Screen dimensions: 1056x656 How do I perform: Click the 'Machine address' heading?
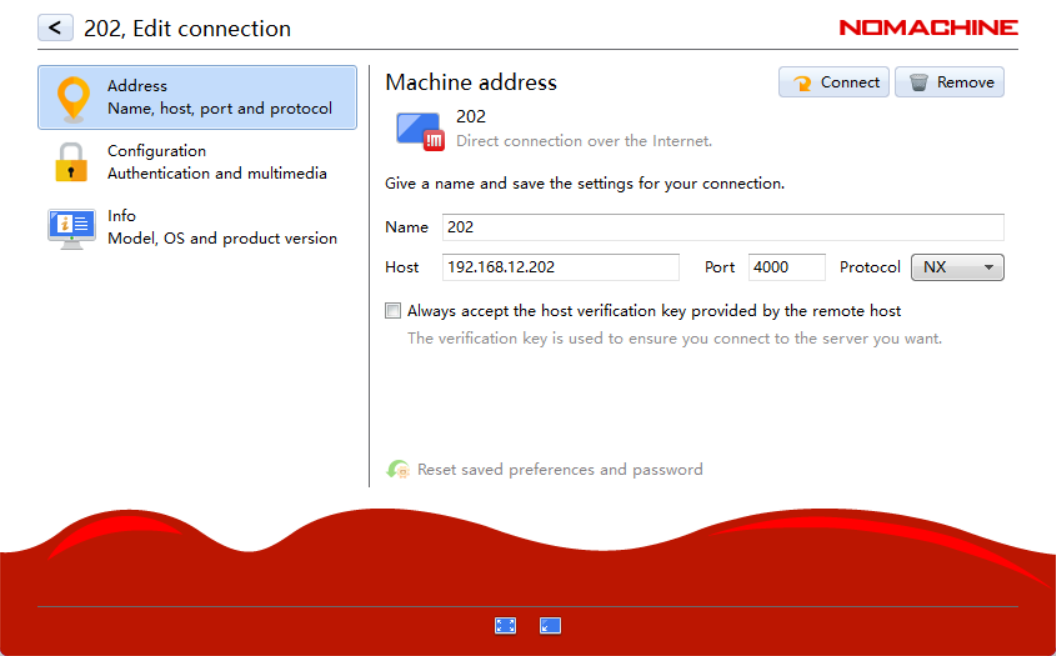pos(471,82)
